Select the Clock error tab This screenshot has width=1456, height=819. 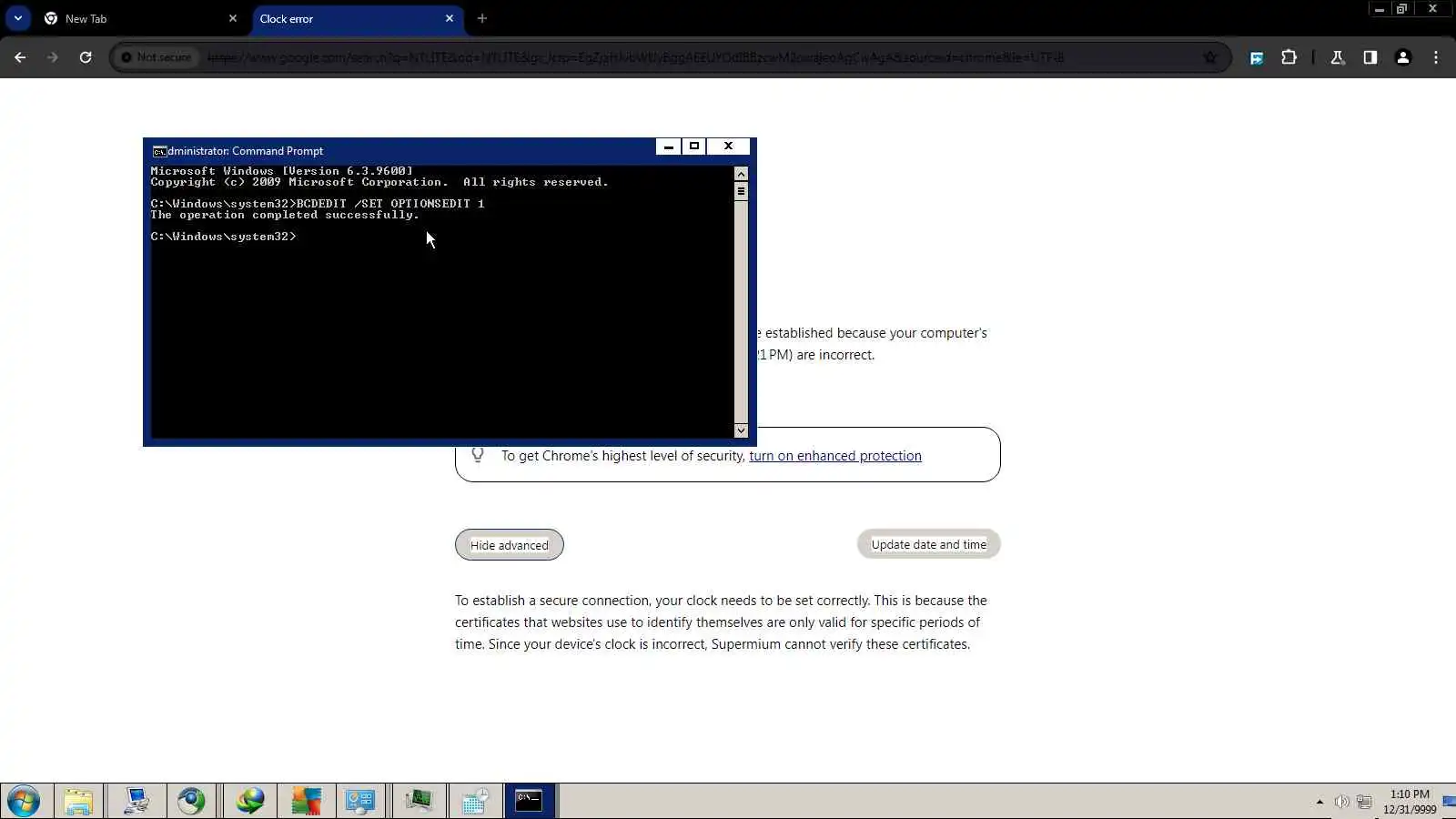click(x=358, y=18)
